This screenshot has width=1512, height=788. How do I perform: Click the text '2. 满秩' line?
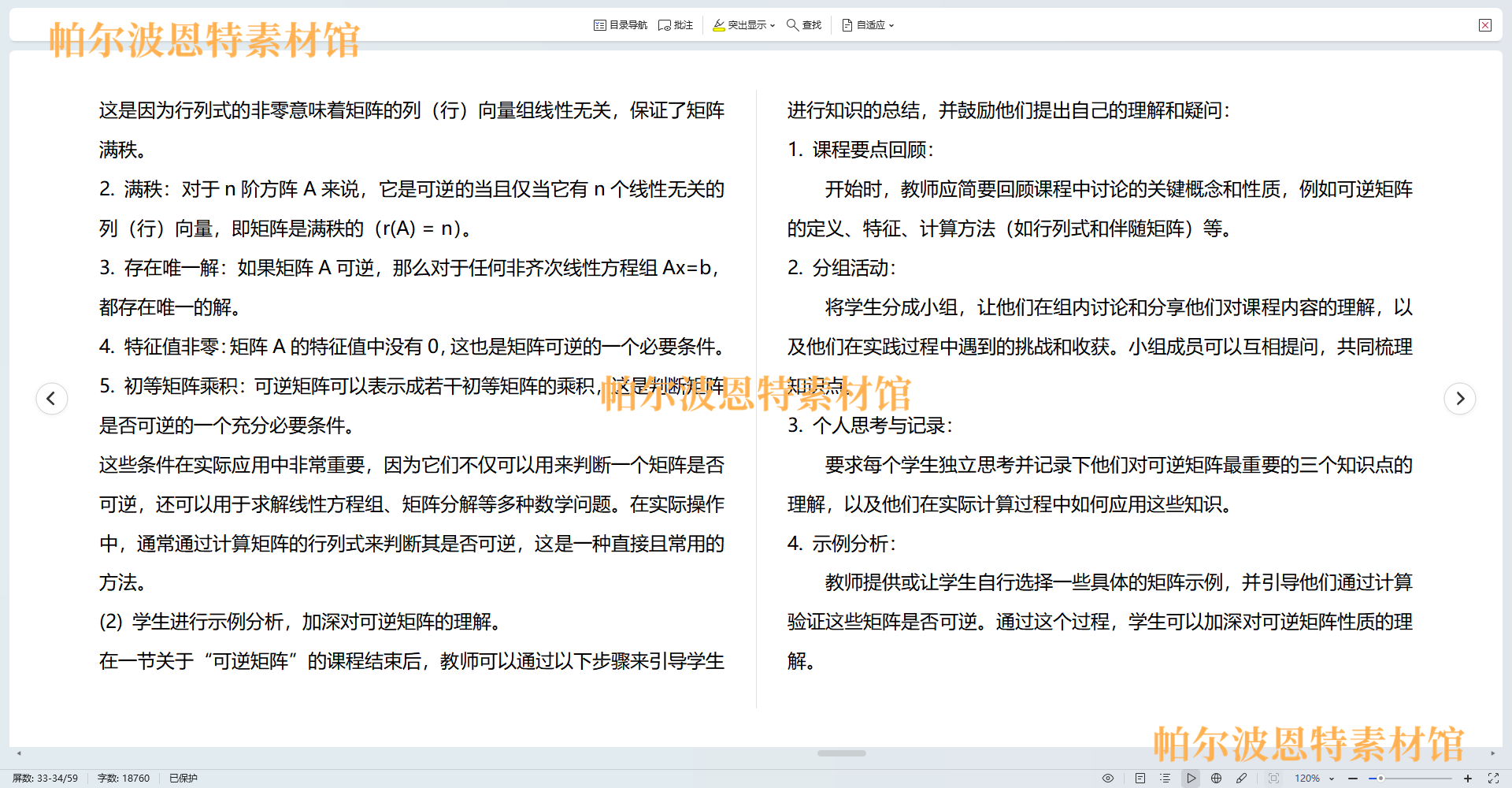point(412,189)
